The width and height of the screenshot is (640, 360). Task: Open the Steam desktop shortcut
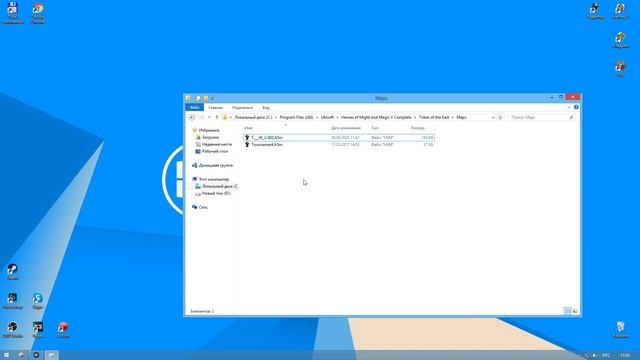point(12,271)
